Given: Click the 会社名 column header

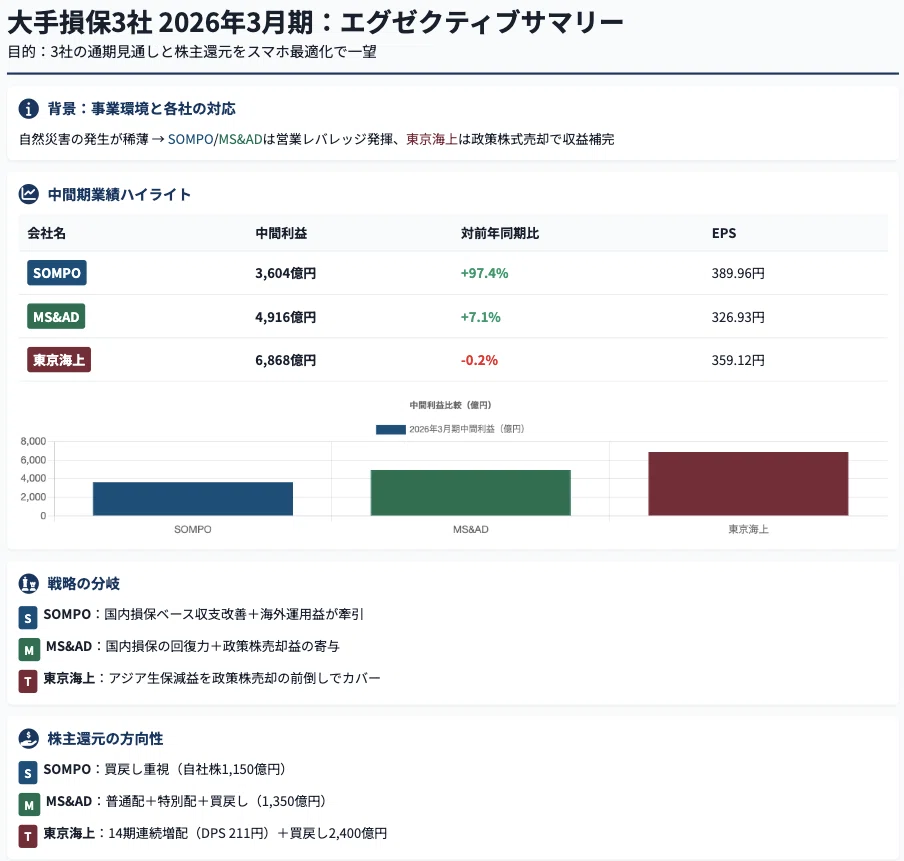Looking at the screenshot, I should pyautogui.click(x=46, y=233).
